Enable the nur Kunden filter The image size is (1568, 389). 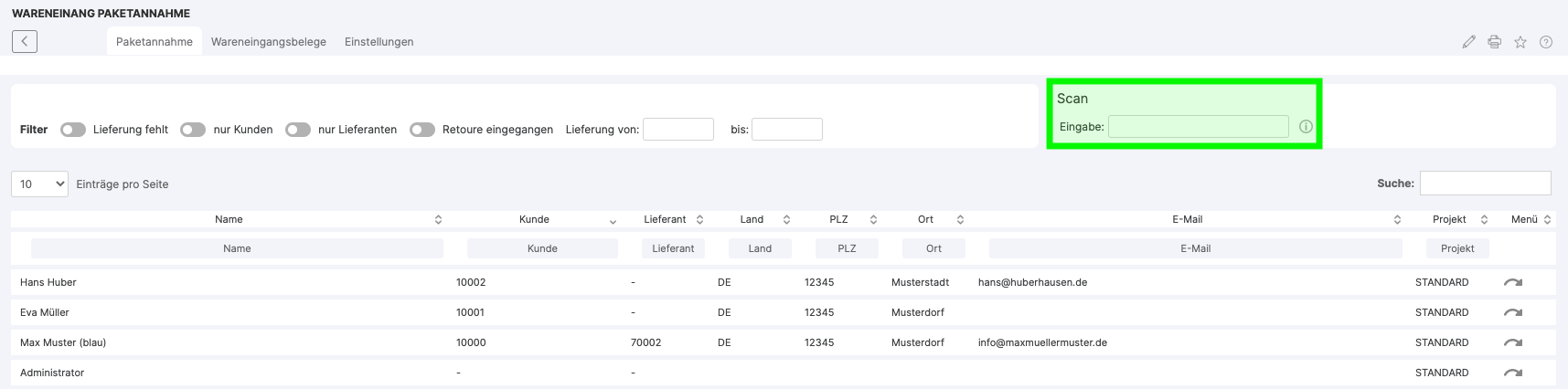[193, 130]
